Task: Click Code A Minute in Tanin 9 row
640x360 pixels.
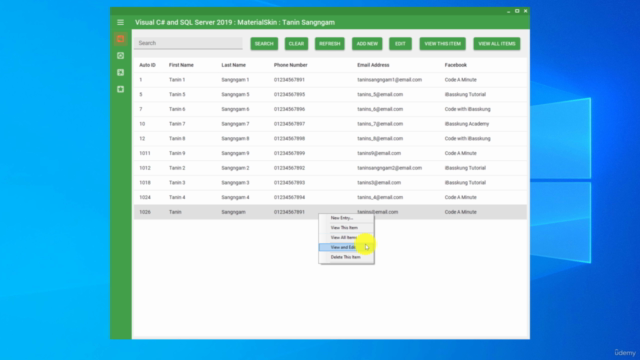Action: pyautogui.click(x=460, y=153)
